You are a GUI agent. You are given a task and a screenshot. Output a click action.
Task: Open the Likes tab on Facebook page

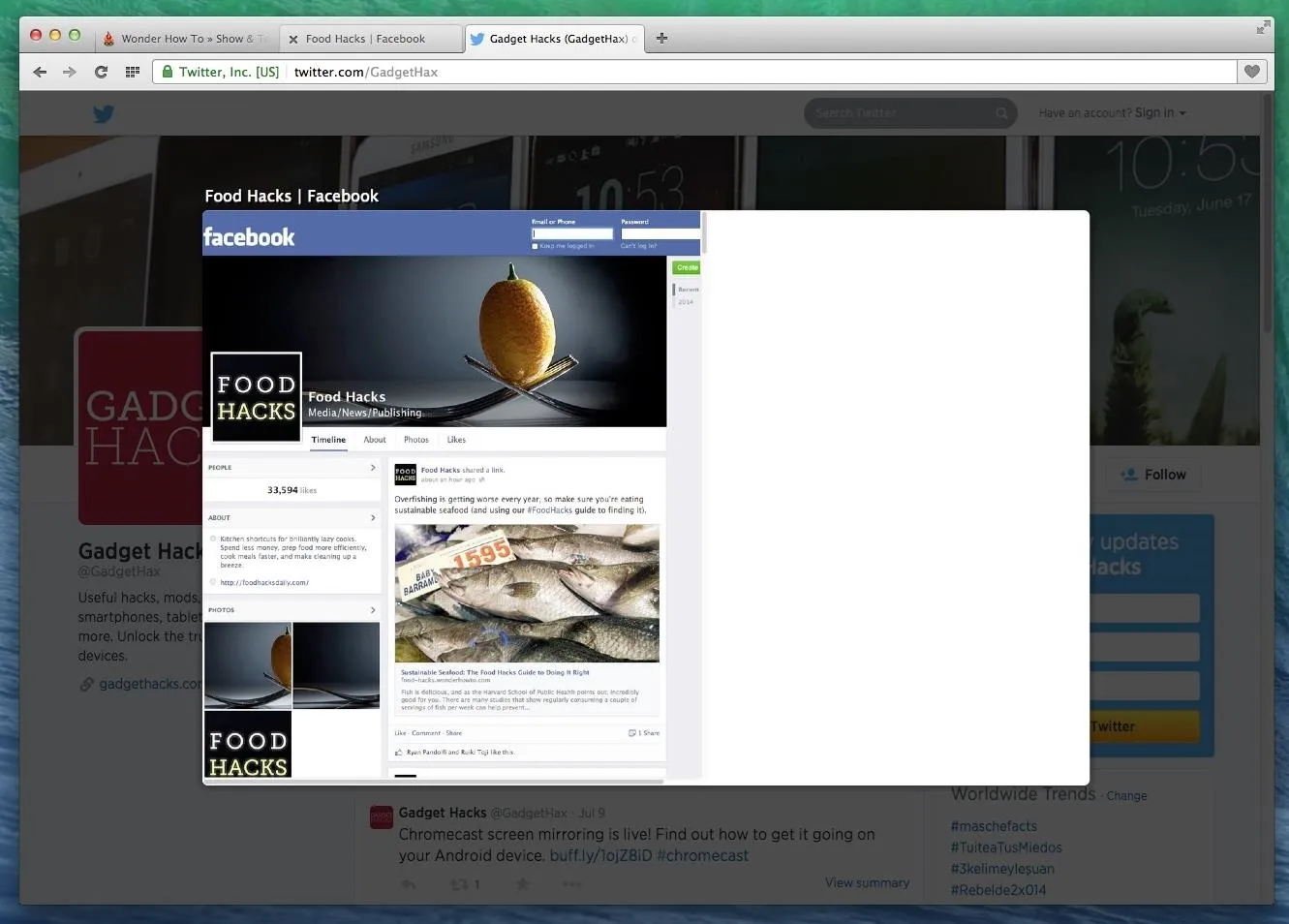coord(456,440)
